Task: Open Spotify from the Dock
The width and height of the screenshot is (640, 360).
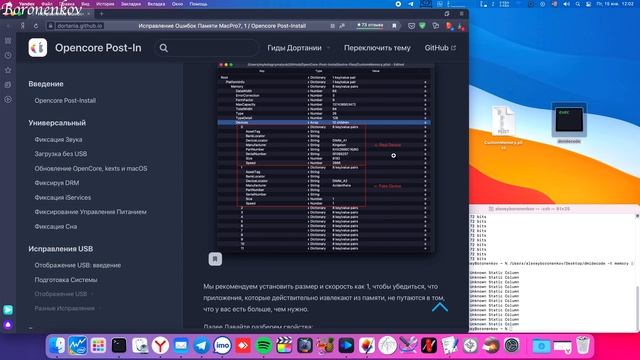Action: point(264,346)
